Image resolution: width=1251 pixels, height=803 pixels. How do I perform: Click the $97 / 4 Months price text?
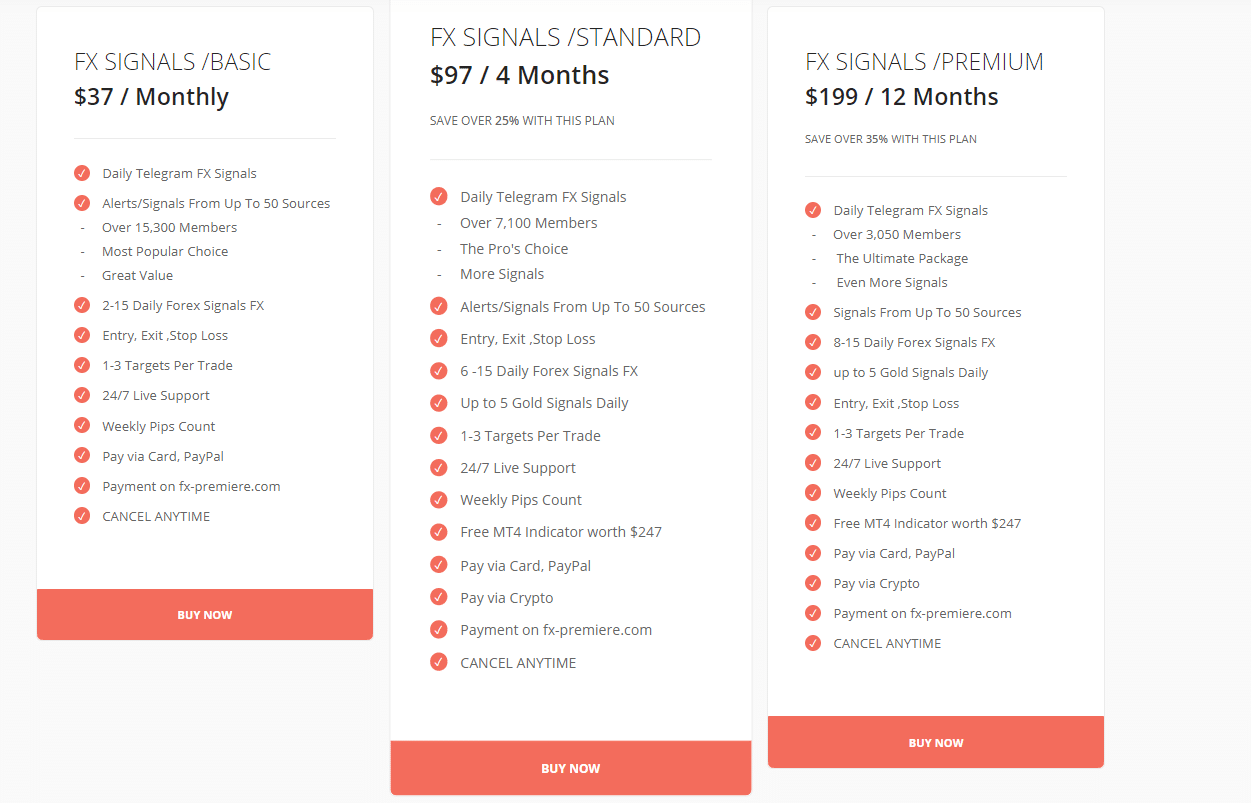(x=519, y=75)
